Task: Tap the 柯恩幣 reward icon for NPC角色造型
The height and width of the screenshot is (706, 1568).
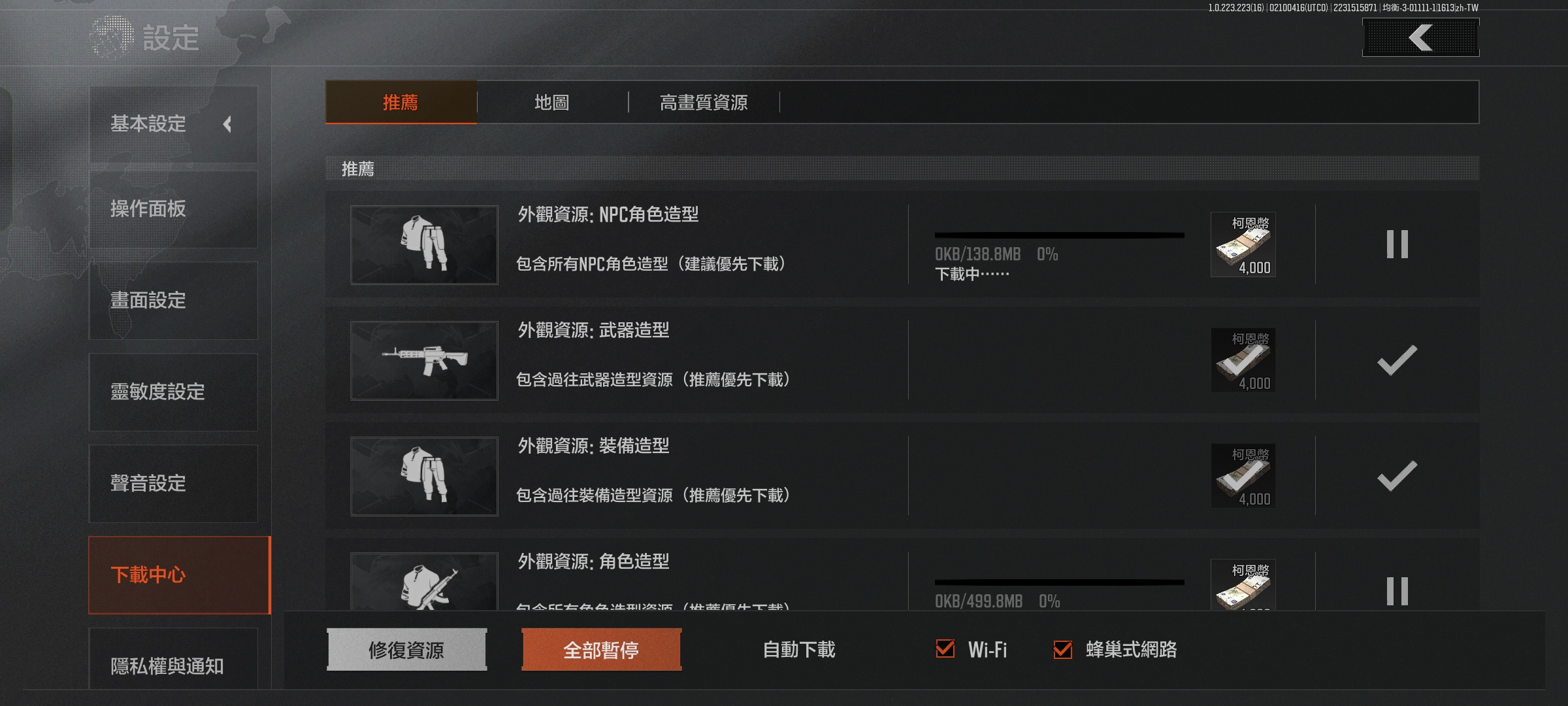Action: click(x=1243, y=244)
